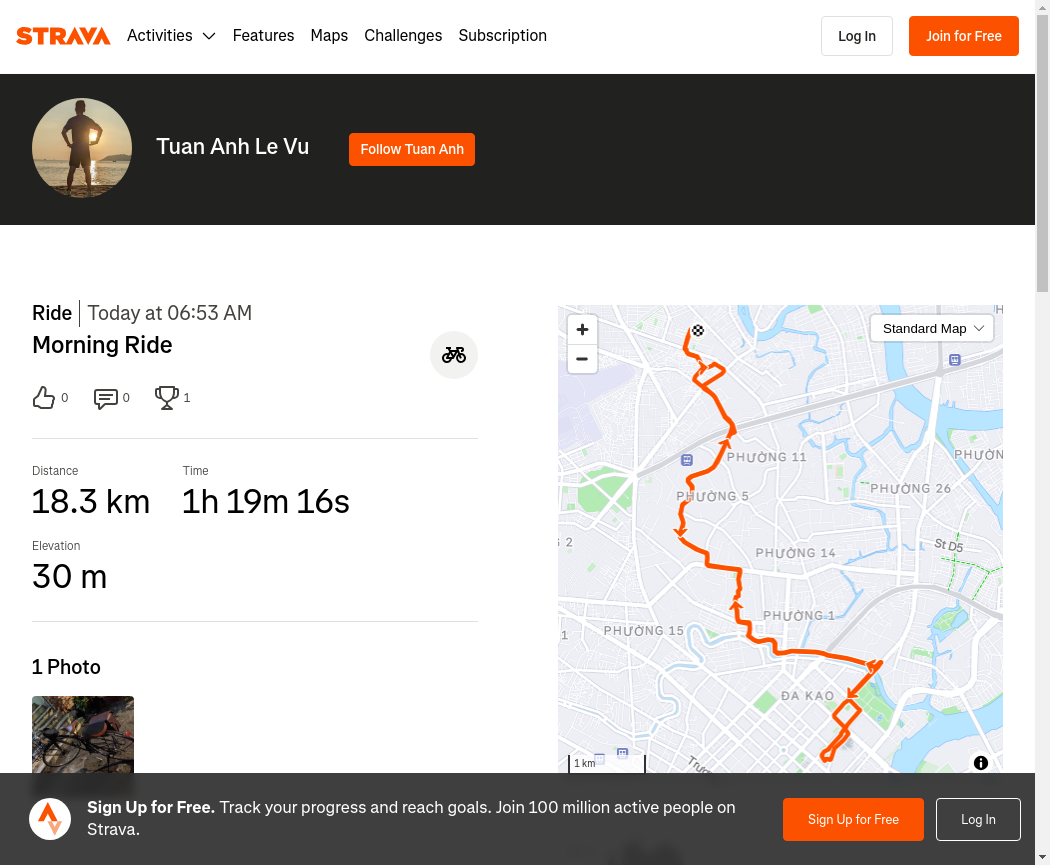This screenshot has height=865, width=1050.
Task: Open the Subscription page
Action: (502, 35)
